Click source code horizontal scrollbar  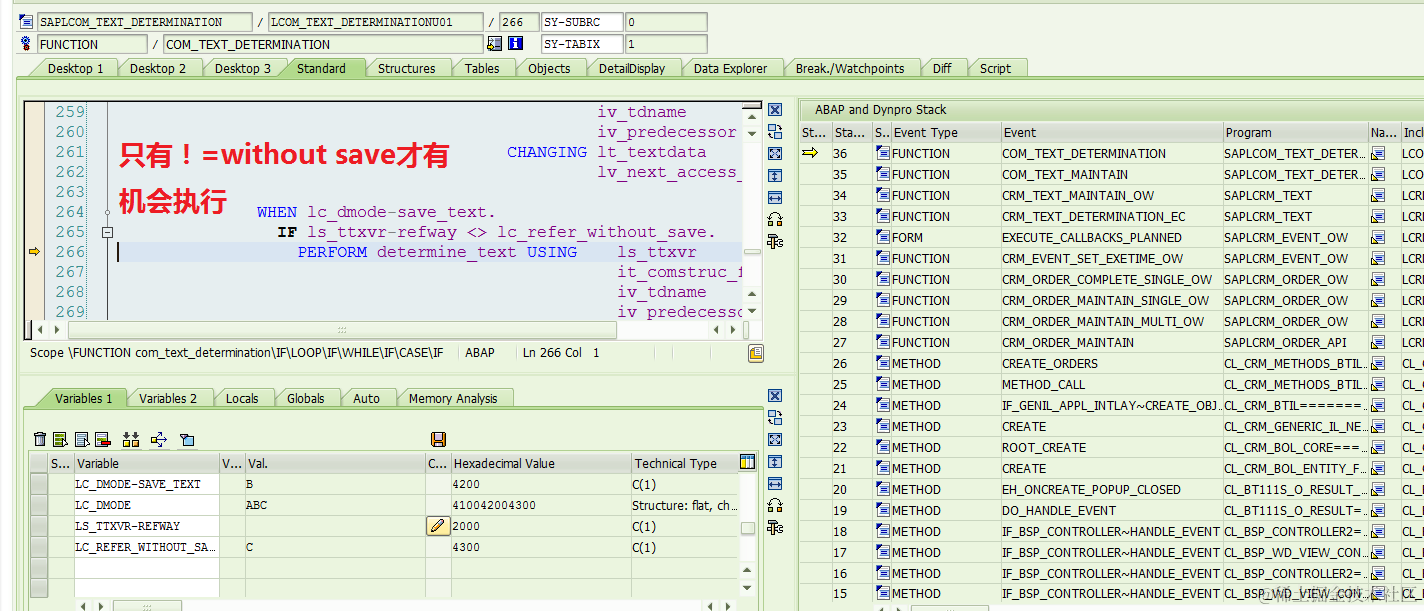pyautogui.click(x=342, y=329)
